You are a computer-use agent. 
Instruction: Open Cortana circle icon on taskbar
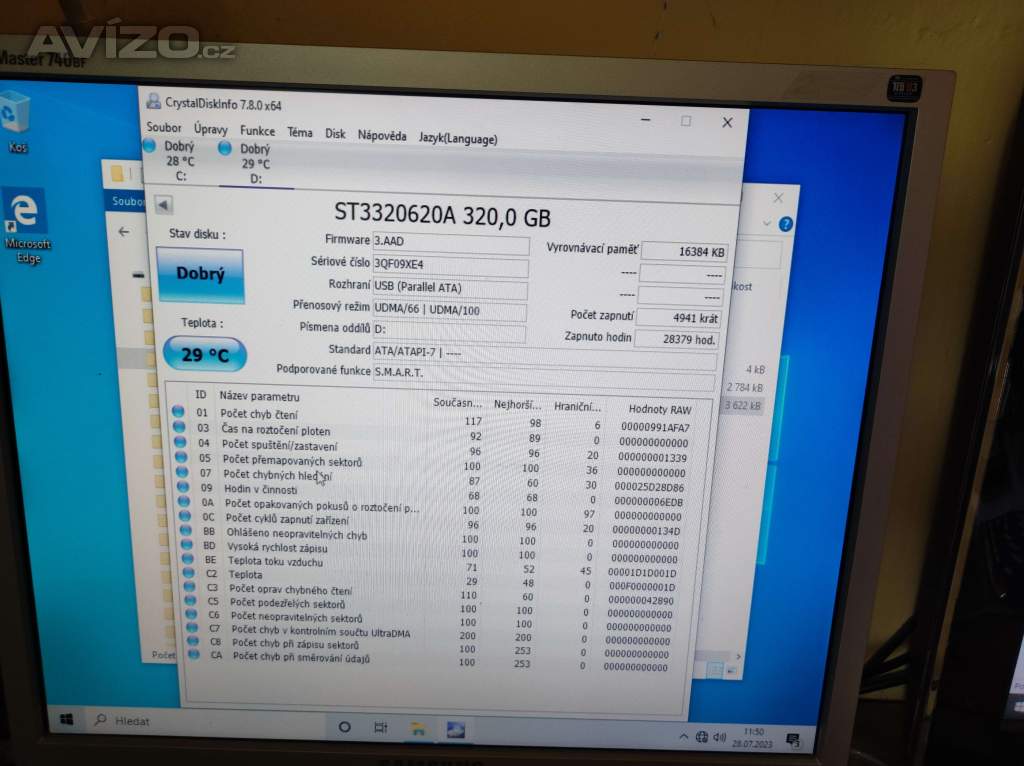tap(344, 727)
